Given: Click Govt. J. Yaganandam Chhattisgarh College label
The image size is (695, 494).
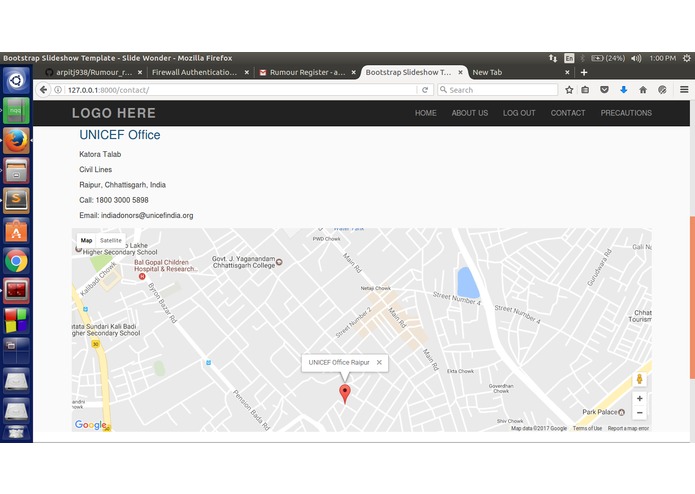Looking at the screenshot, I should 243,262.
